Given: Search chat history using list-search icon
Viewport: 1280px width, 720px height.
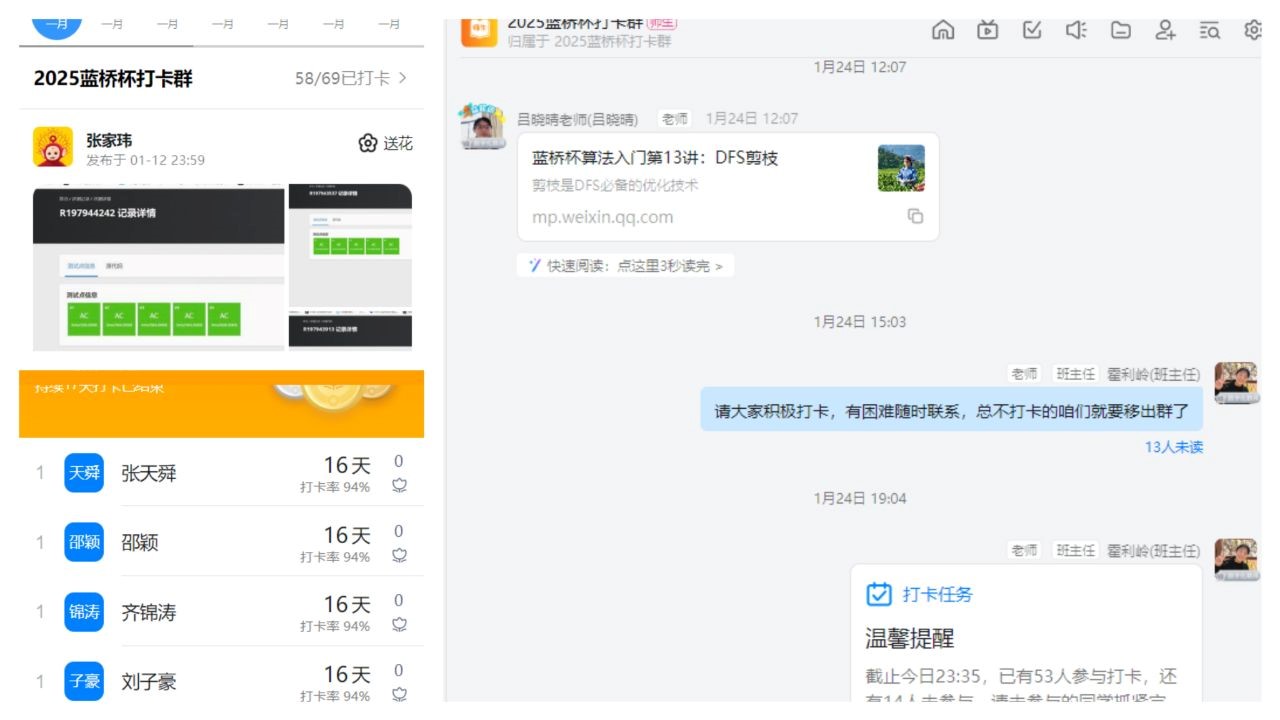Looking at the screenshot, I should [x=1210, y=30].
